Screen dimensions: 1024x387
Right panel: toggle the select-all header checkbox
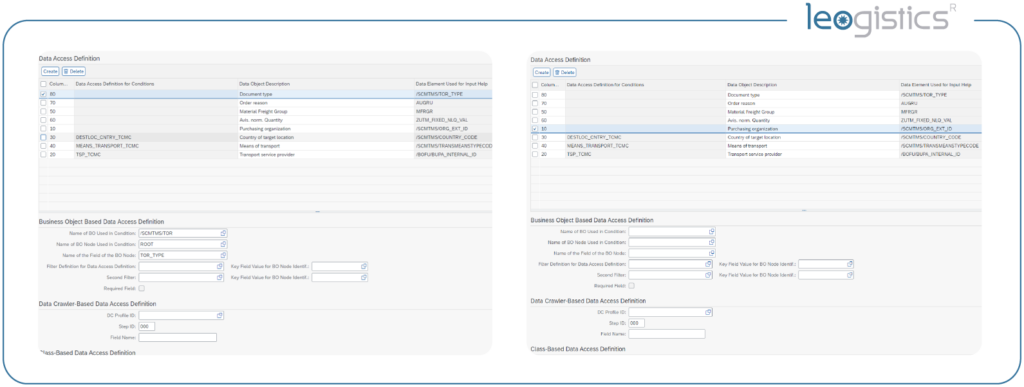pos(535,85)
